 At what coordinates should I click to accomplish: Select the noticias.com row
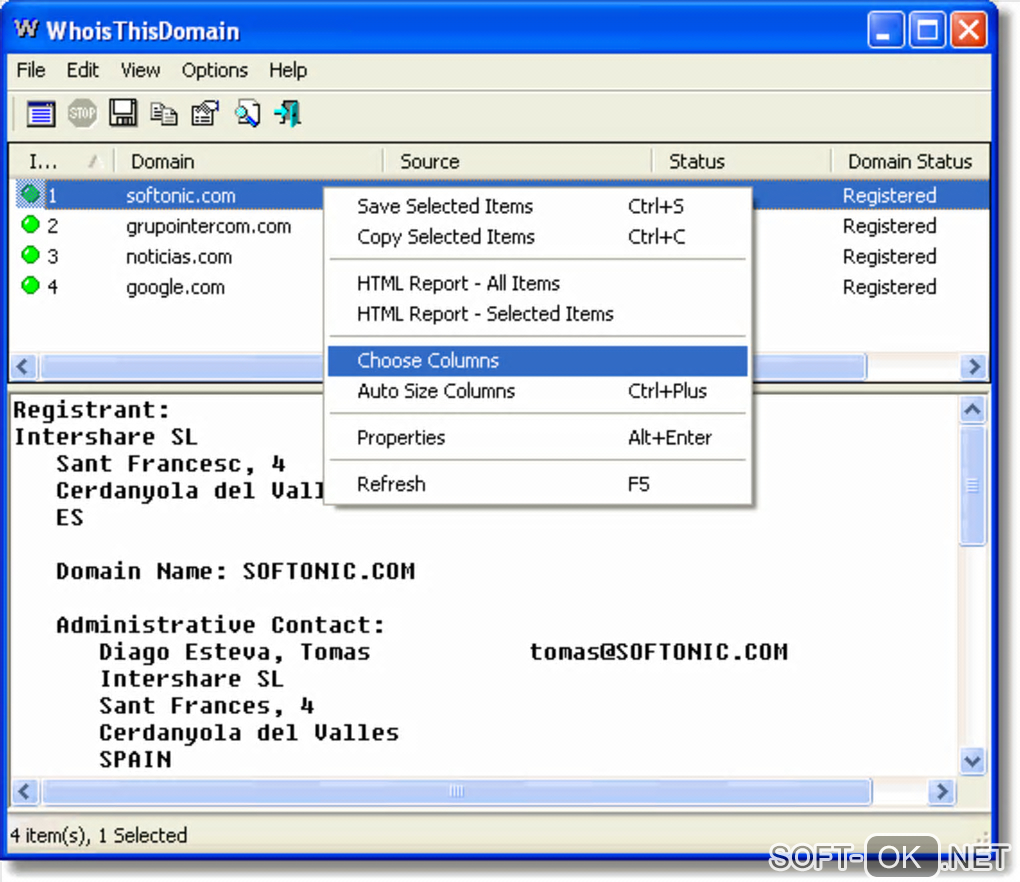pos(179,256)
